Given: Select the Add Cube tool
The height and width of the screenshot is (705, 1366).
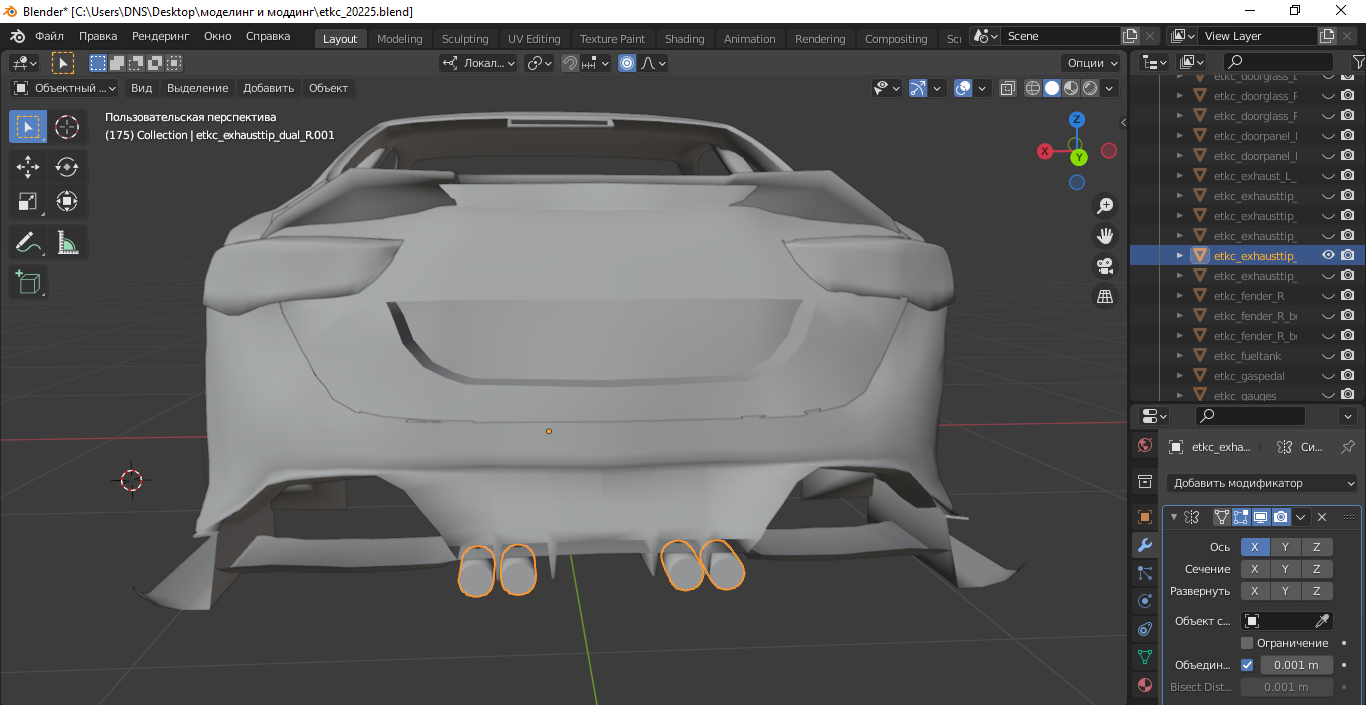Looking at the screenshot, I should [x=28, y=281].
